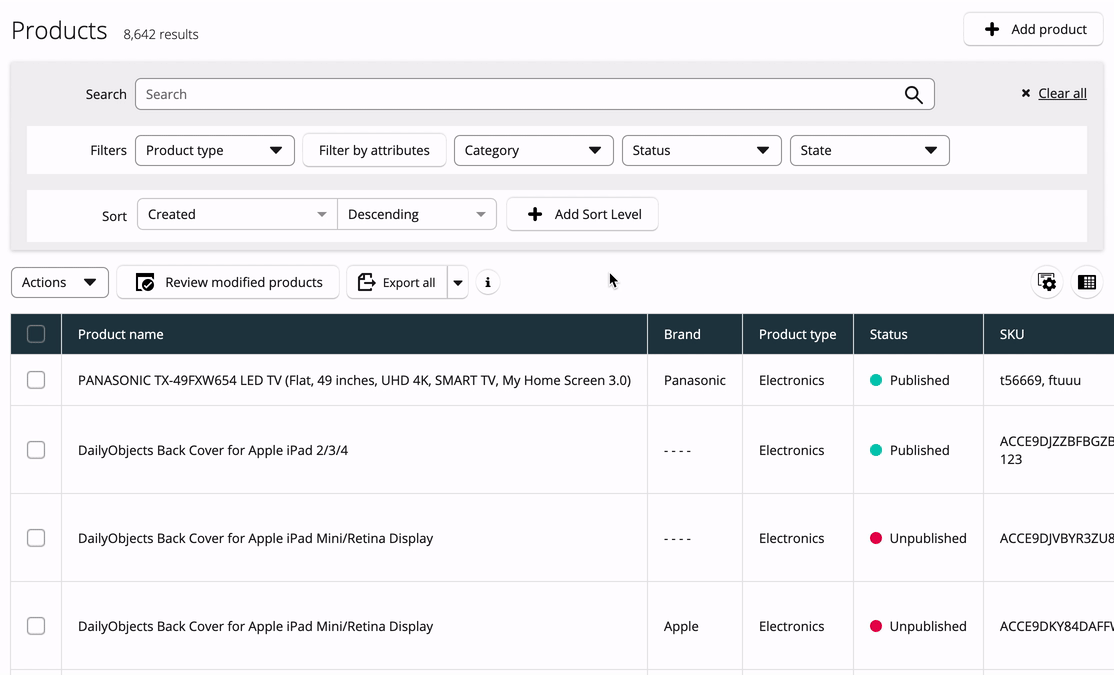The height and width of the screenshot is (675, 1114).
Task: Click the Export all button
Action: coord(397,282)
